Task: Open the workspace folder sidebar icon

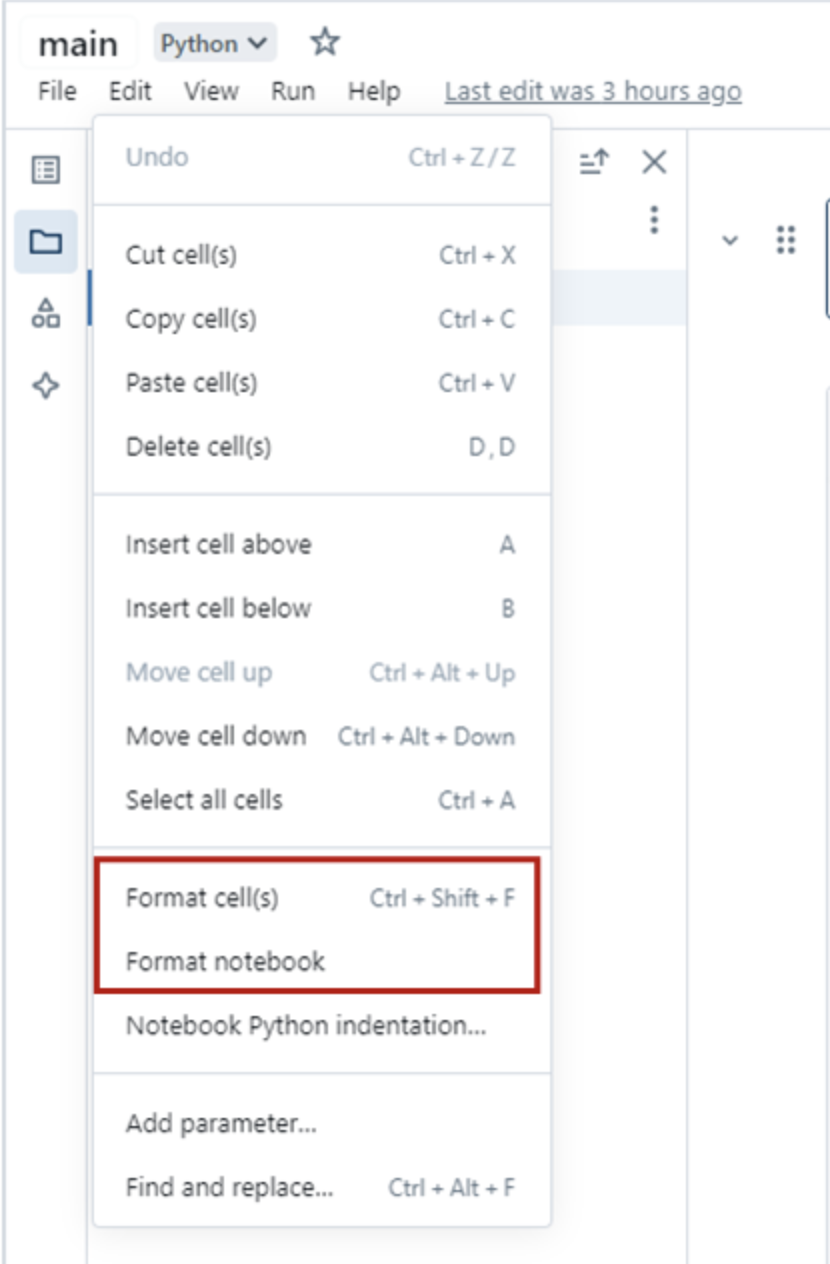Action: [x=46, y=241]
